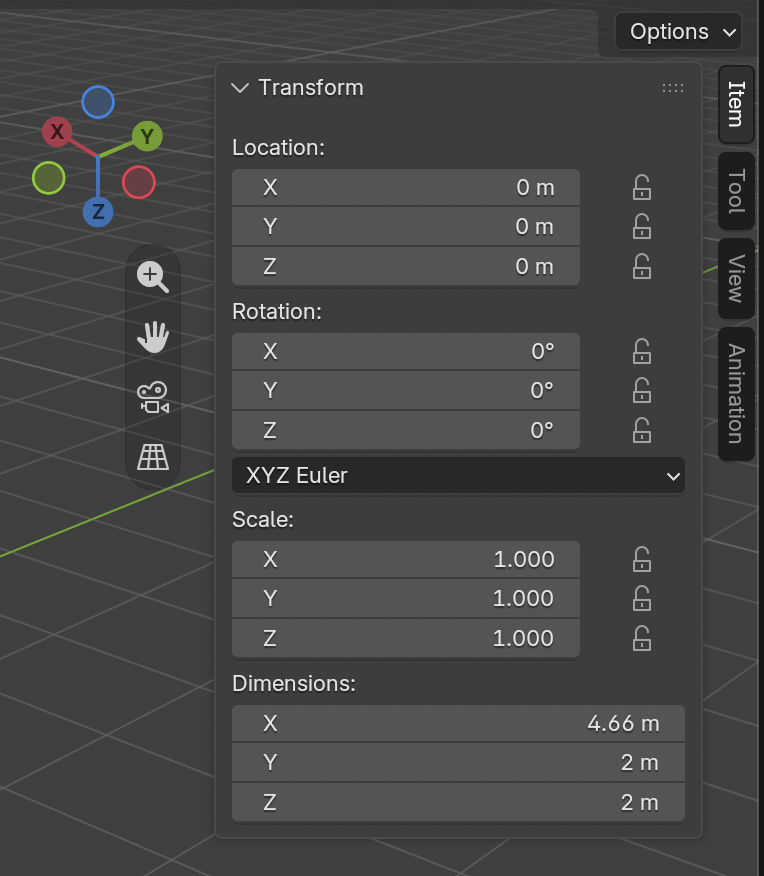Lock the Location Z axis
This screenshot has width=764, height=876.
pos(642,266)
